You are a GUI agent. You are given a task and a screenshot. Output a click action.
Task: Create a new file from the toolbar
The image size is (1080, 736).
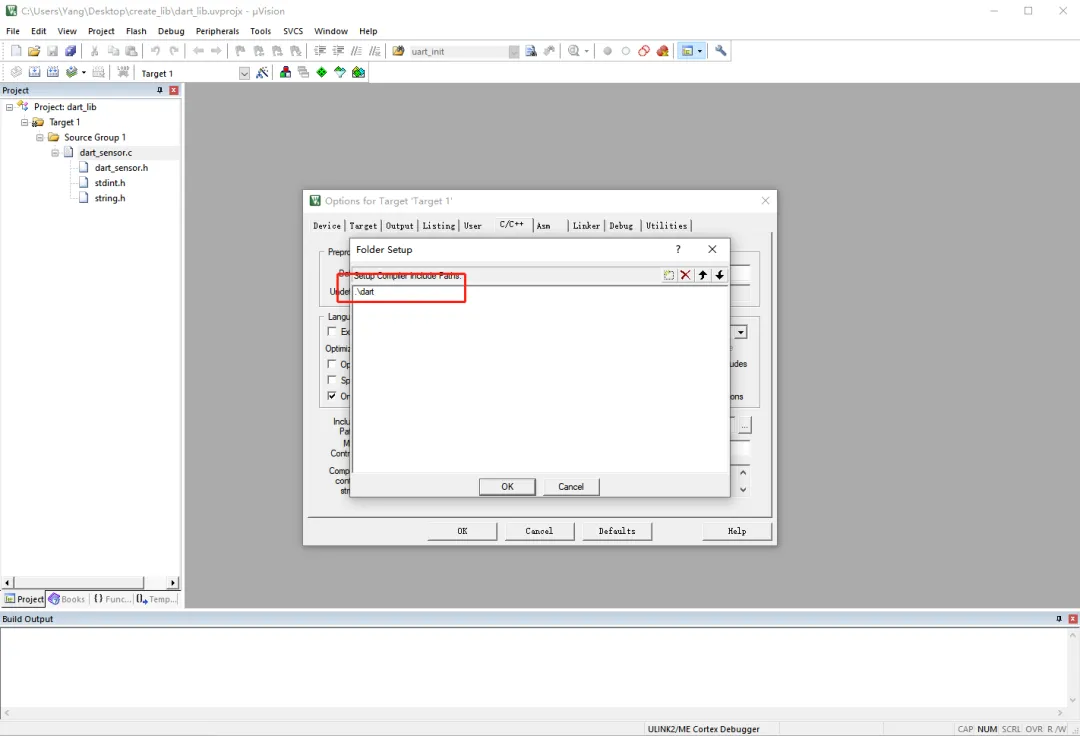pyautogui.click(x=16, y=51)
